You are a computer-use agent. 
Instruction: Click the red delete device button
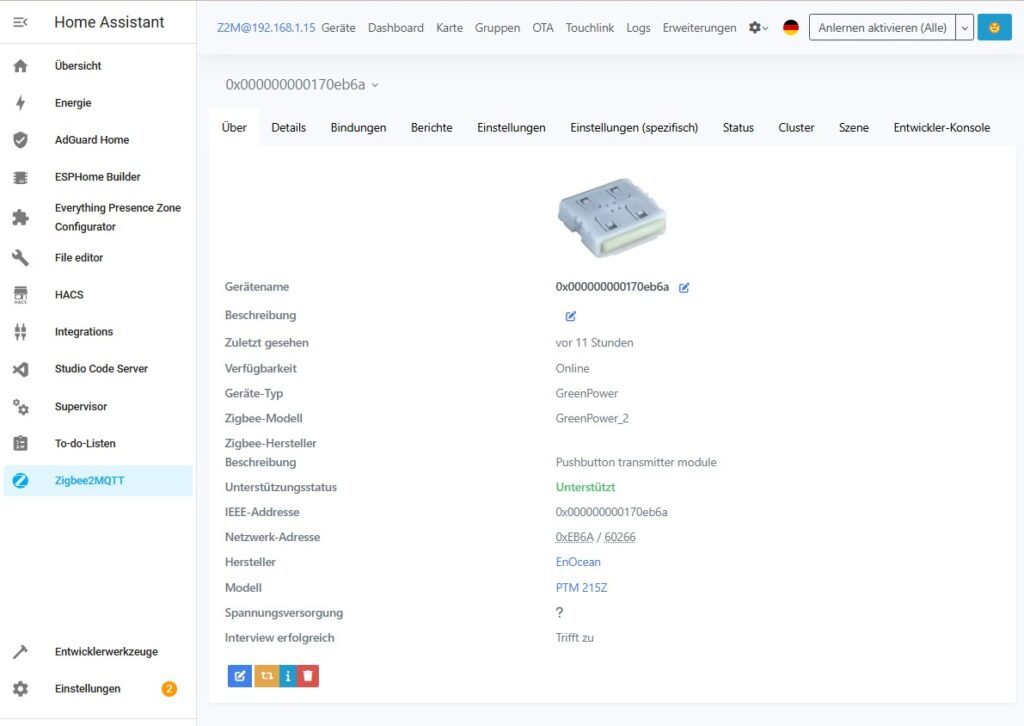coord(308,676)
